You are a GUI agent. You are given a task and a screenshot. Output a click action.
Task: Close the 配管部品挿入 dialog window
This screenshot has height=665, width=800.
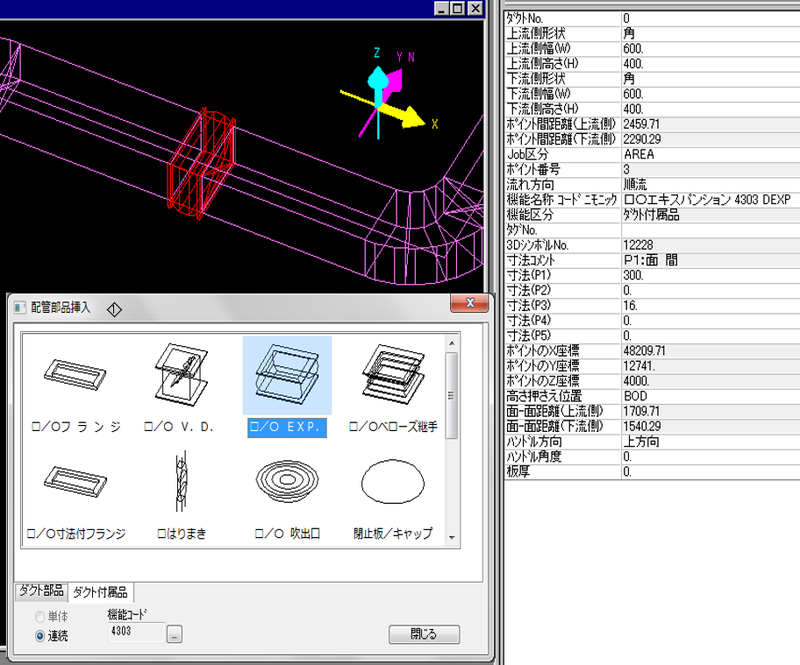465,304
